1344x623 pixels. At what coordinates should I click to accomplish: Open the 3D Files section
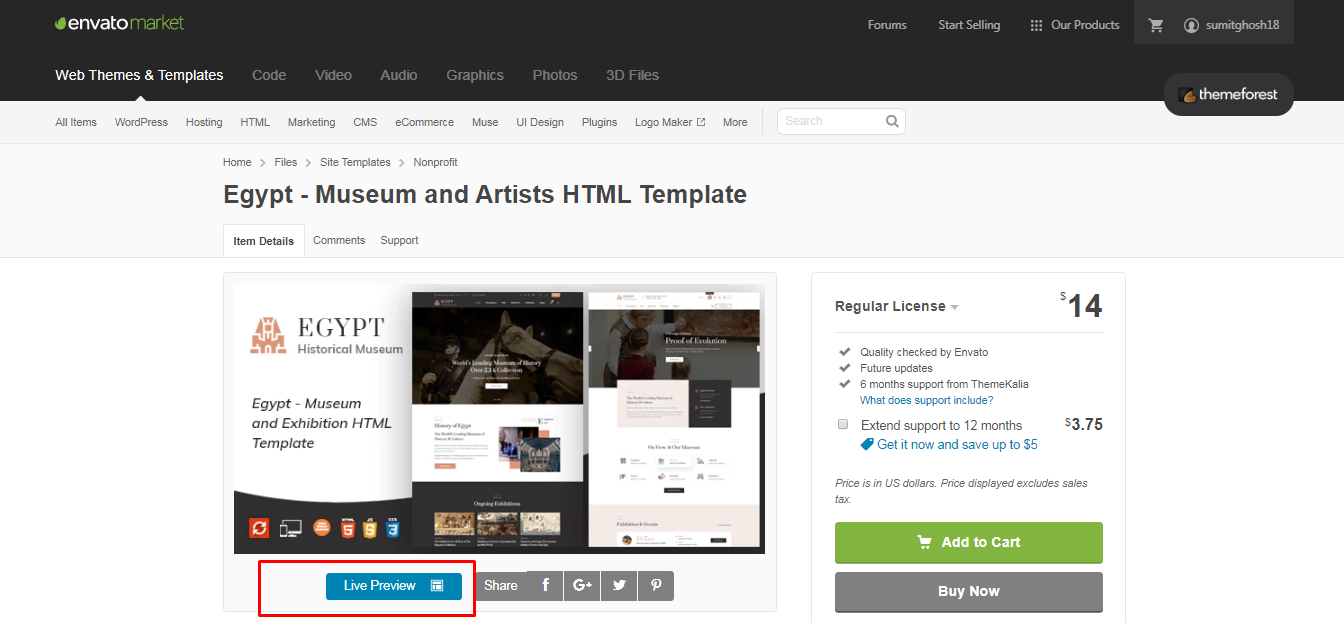coord(632,75)
